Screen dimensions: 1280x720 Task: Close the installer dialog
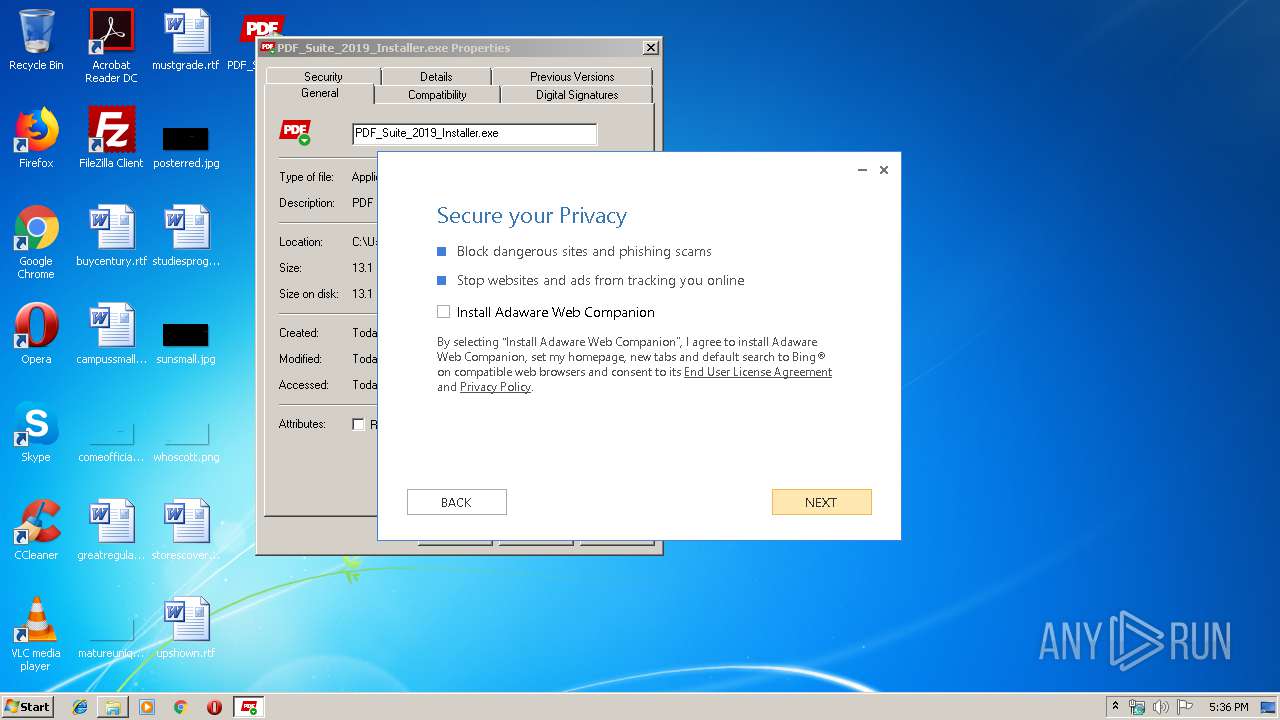pos(884,170)
